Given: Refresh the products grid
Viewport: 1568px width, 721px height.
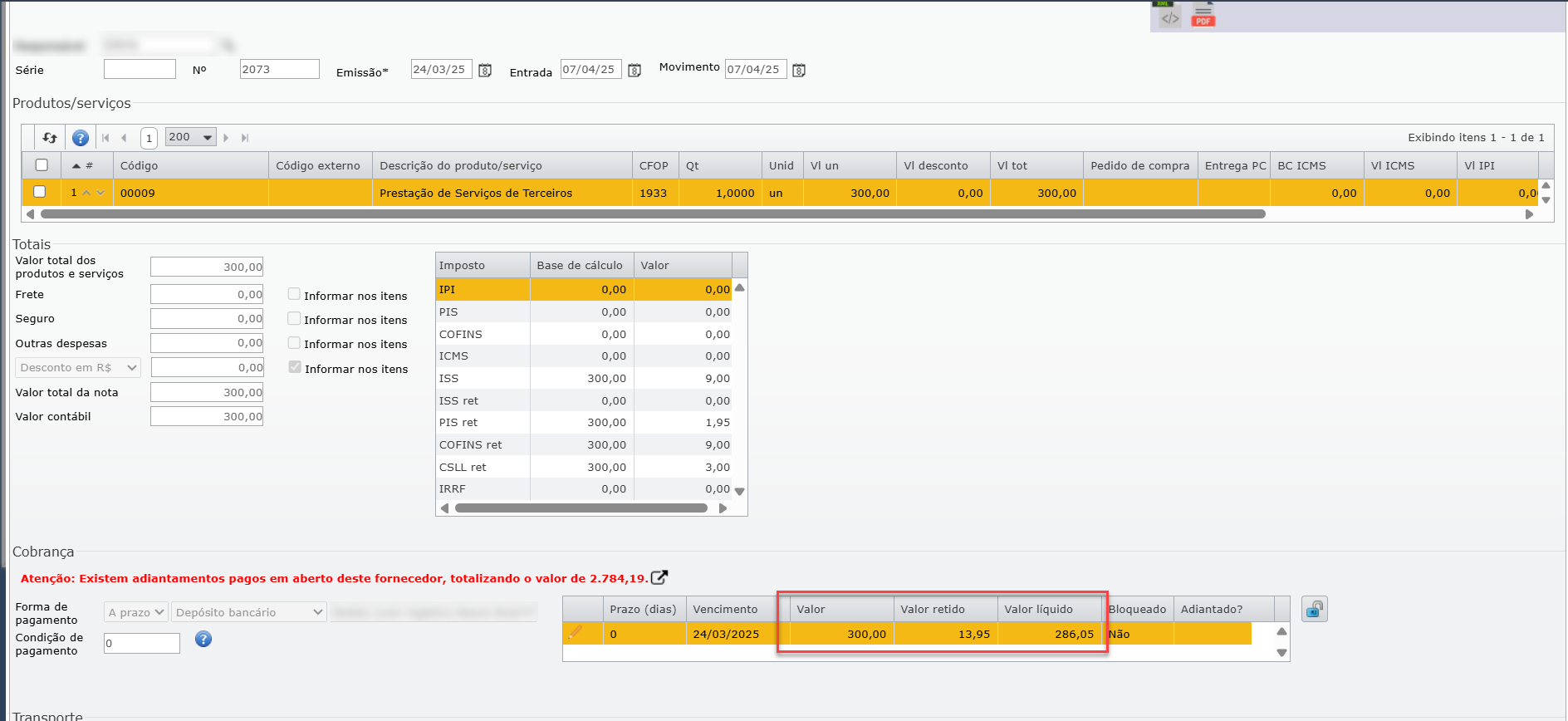Looking at the screenshot, I should pos(50,138).
